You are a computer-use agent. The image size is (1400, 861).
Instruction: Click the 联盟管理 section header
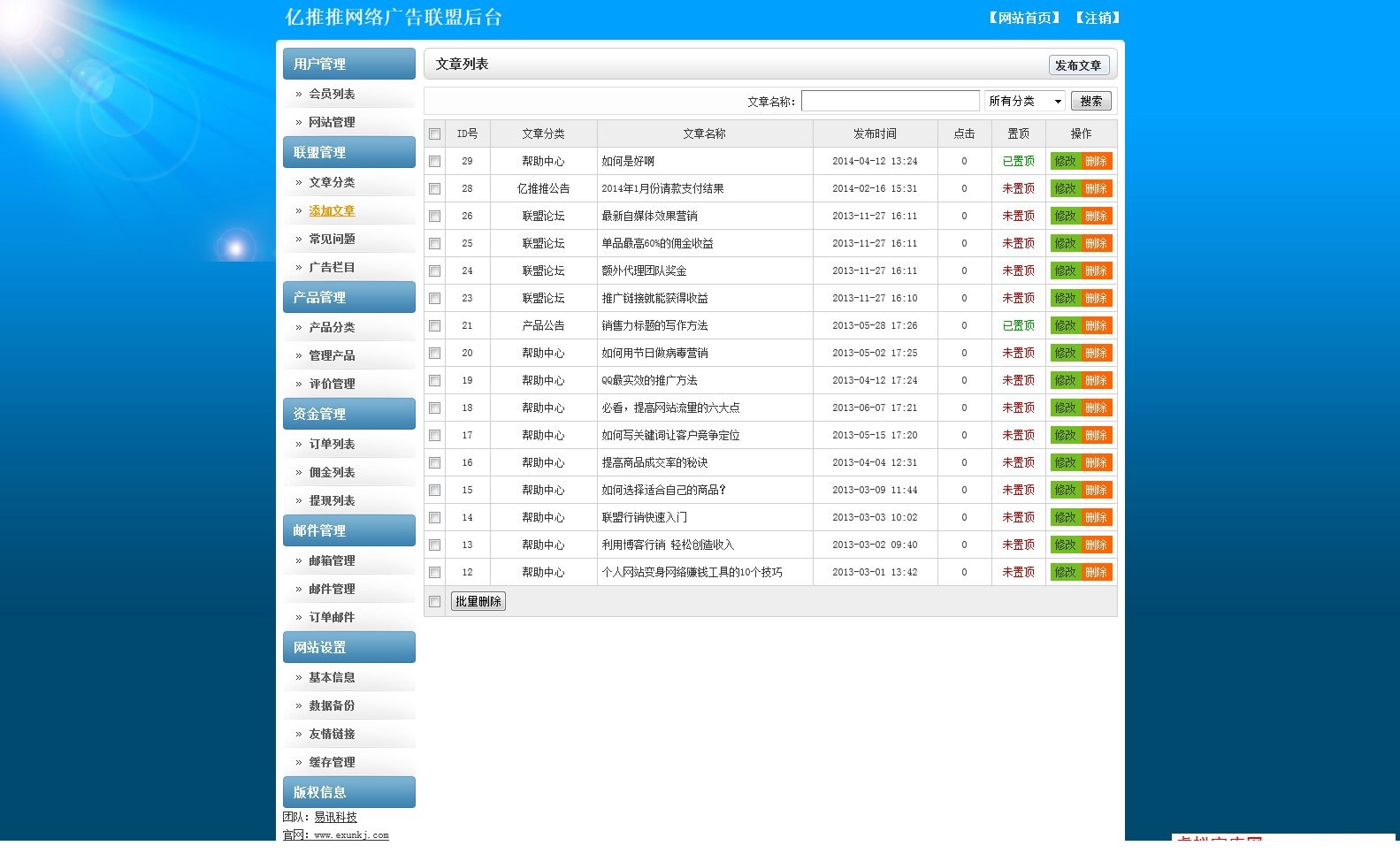pyautogui.click(x=349, y=152)
